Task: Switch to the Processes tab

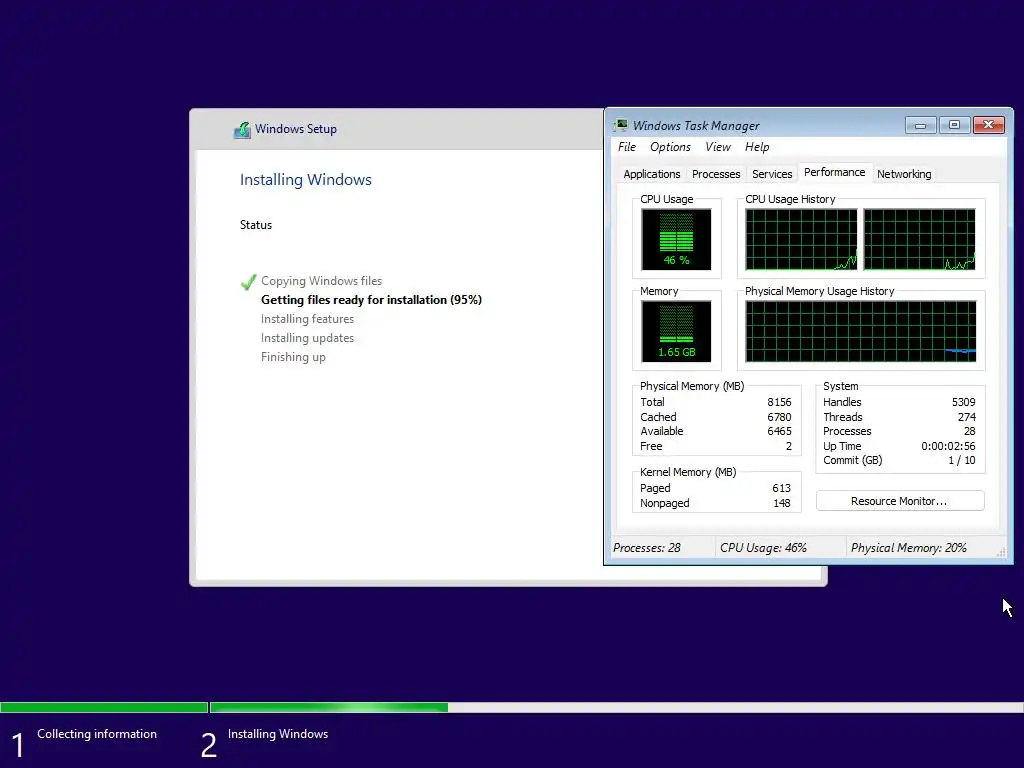Action: point(716,174)
